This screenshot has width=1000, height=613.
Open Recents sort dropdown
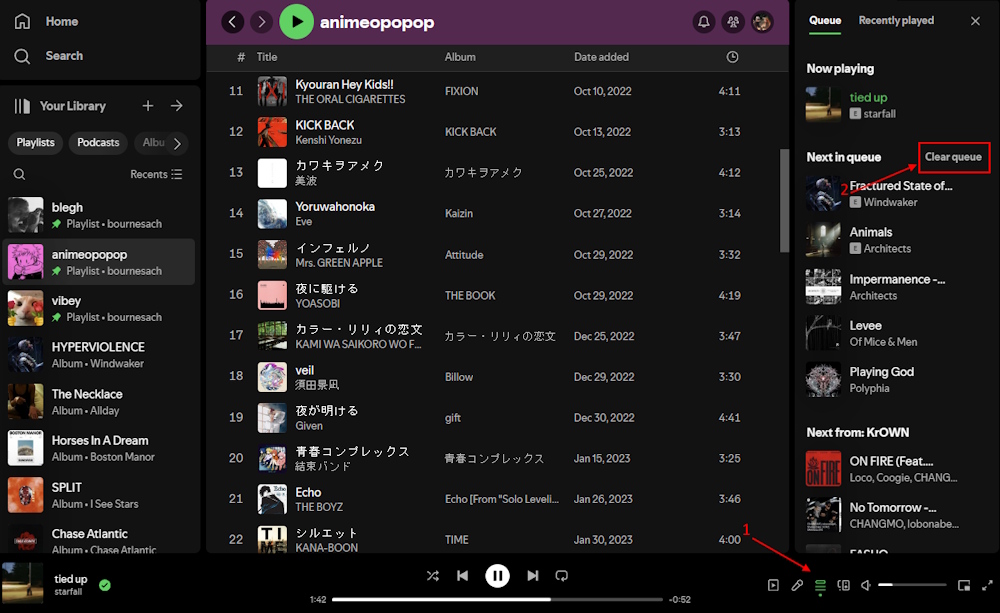[156, 174]
